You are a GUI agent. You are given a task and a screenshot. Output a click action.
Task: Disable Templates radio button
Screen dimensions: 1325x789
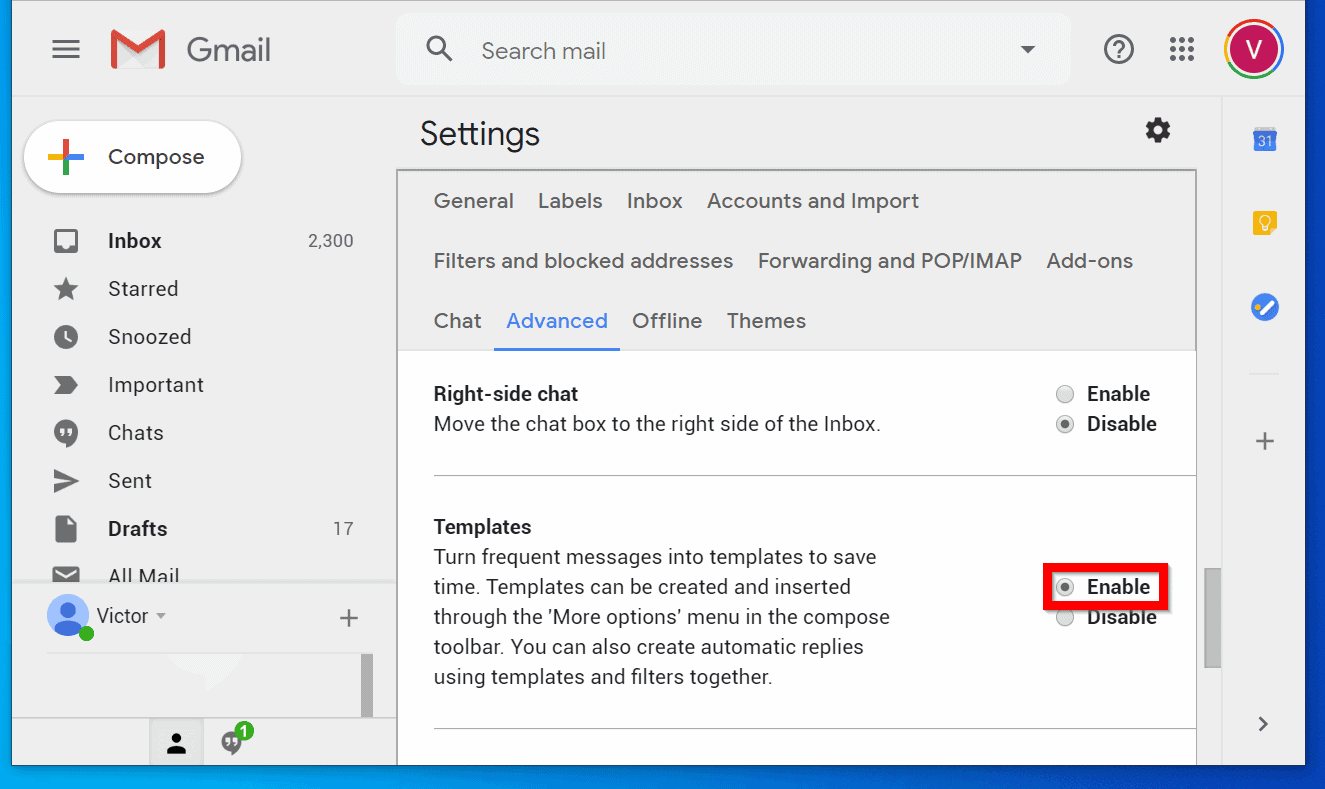(x=1066, y=617)
